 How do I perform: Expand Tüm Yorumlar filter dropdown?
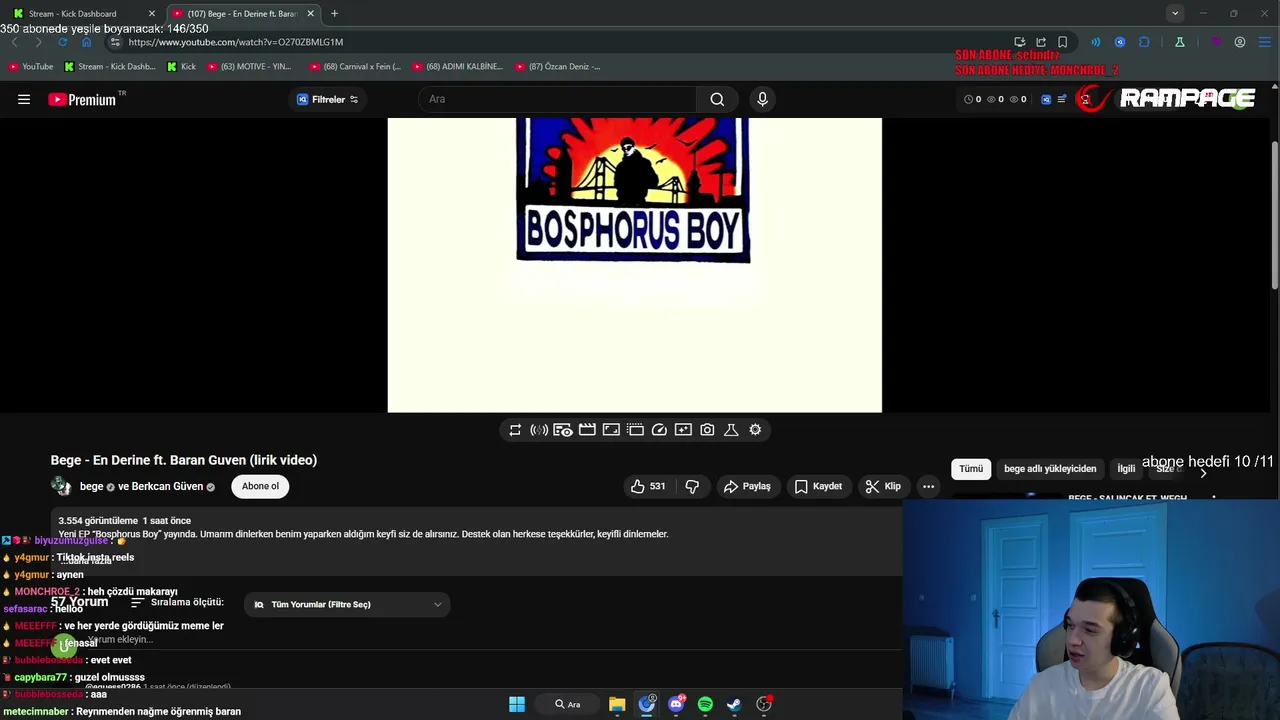click(x=346, y=604)
